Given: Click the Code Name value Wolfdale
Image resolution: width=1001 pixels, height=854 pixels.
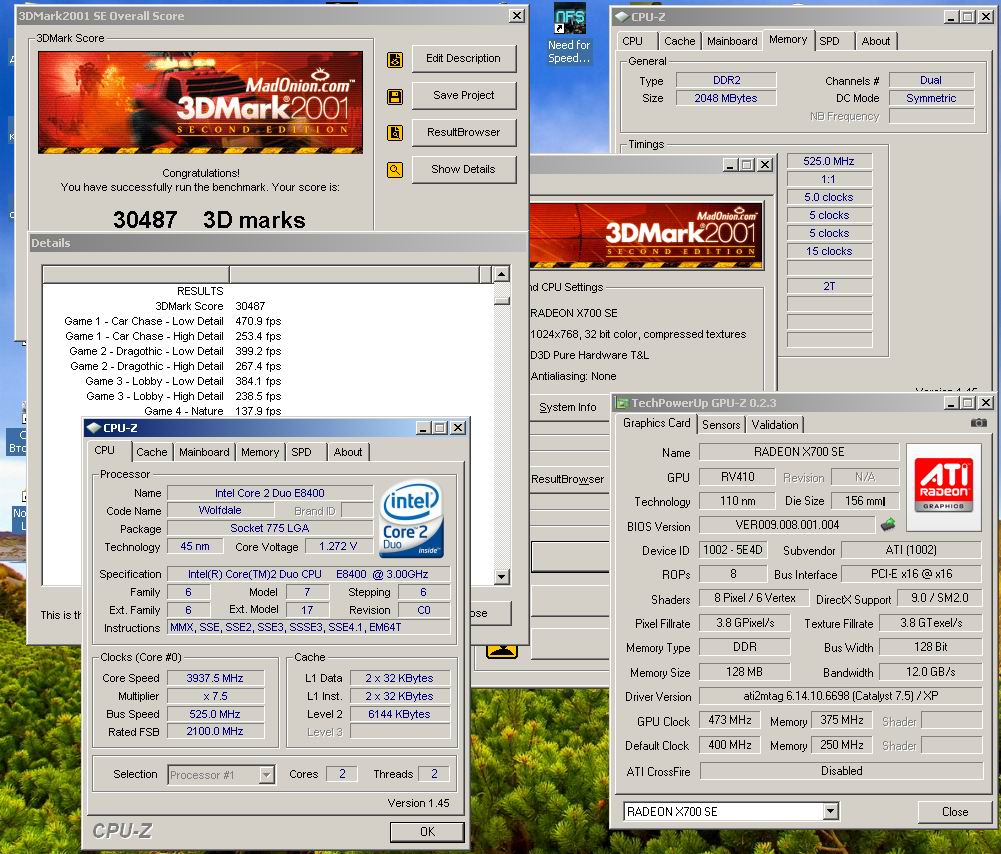Looking at the screenshot, I should pyautogui.click(x=220, y=510).
